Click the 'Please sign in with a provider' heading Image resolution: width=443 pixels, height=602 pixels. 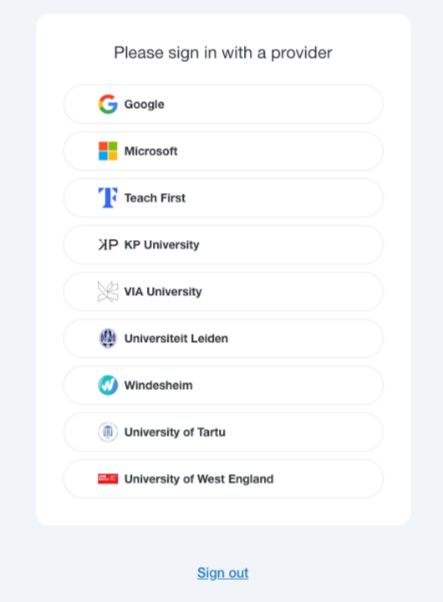[x=223, y=53]
